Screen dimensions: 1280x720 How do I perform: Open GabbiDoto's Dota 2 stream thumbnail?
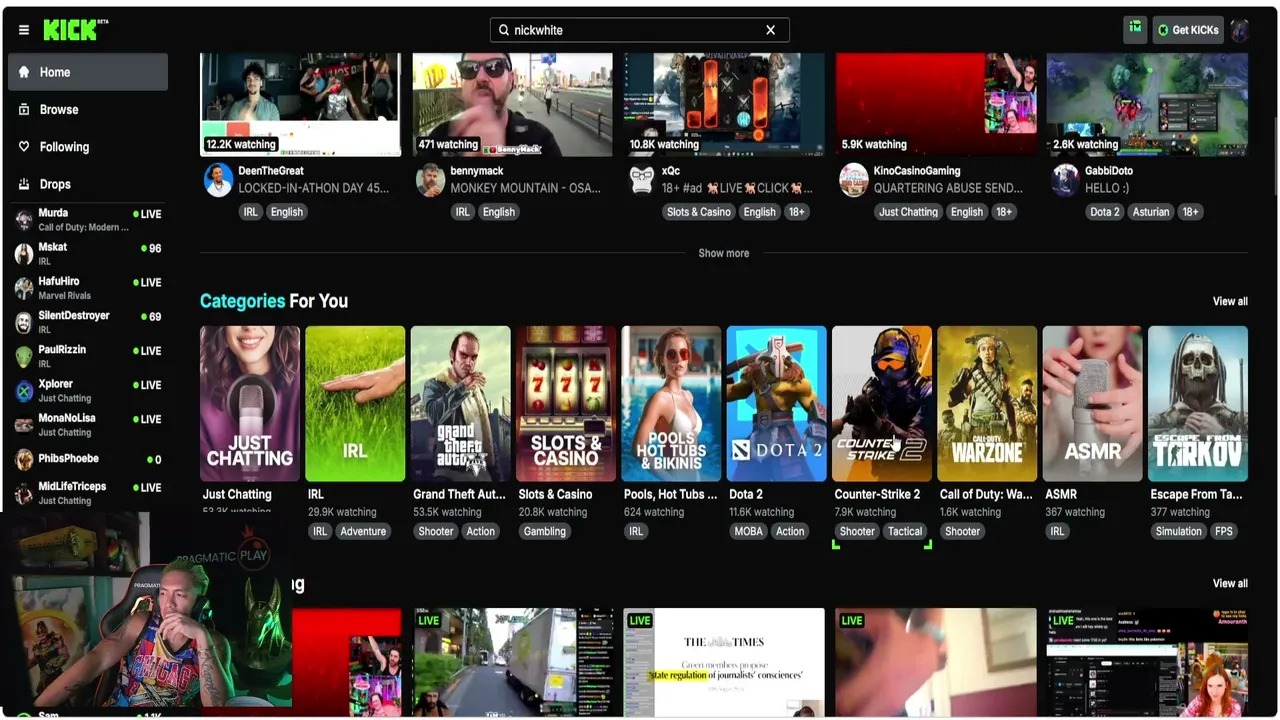coord(1147,105)
